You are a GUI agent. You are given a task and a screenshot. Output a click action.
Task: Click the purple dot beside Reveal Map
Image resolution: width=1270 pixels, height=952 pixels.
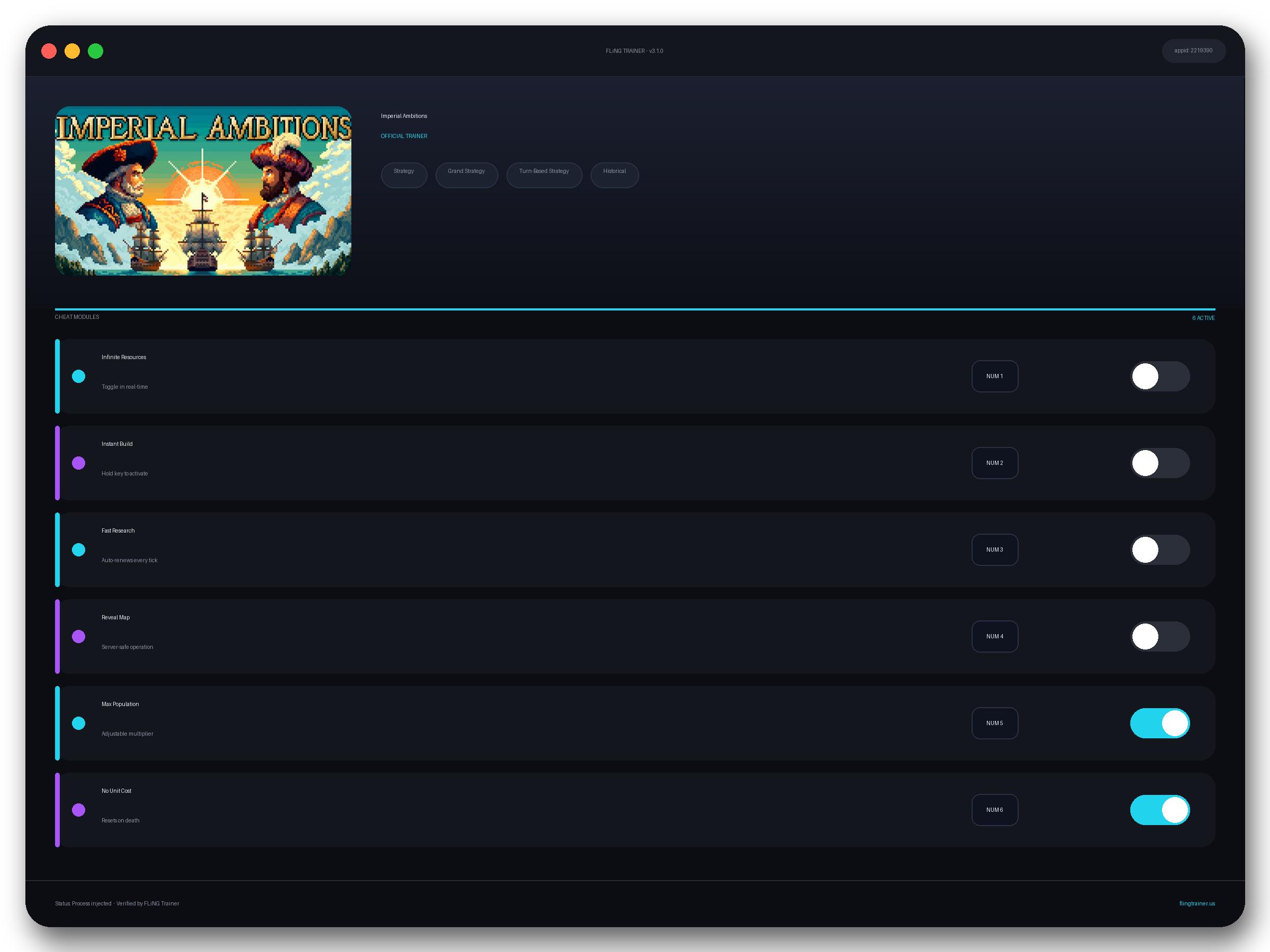[79, 636]
